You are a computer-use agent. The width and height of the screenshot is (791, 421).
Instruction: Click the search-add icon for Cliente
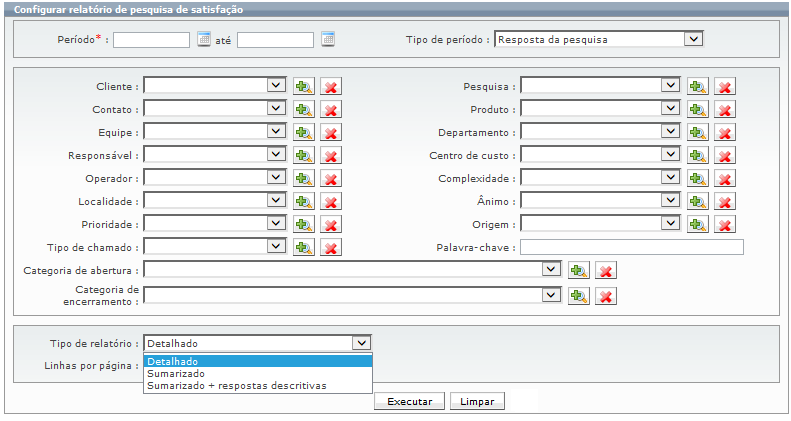[x=304, y=86]
